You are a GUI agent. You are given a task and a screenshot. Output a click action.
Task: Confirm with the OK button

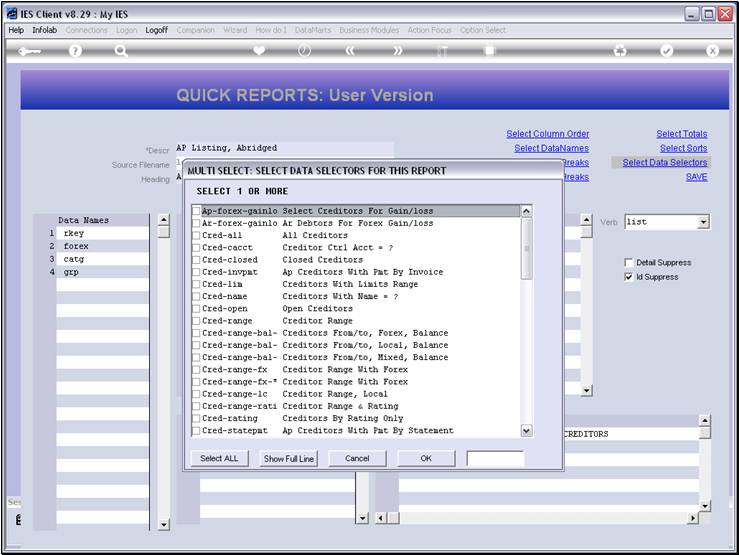point(426,458)
